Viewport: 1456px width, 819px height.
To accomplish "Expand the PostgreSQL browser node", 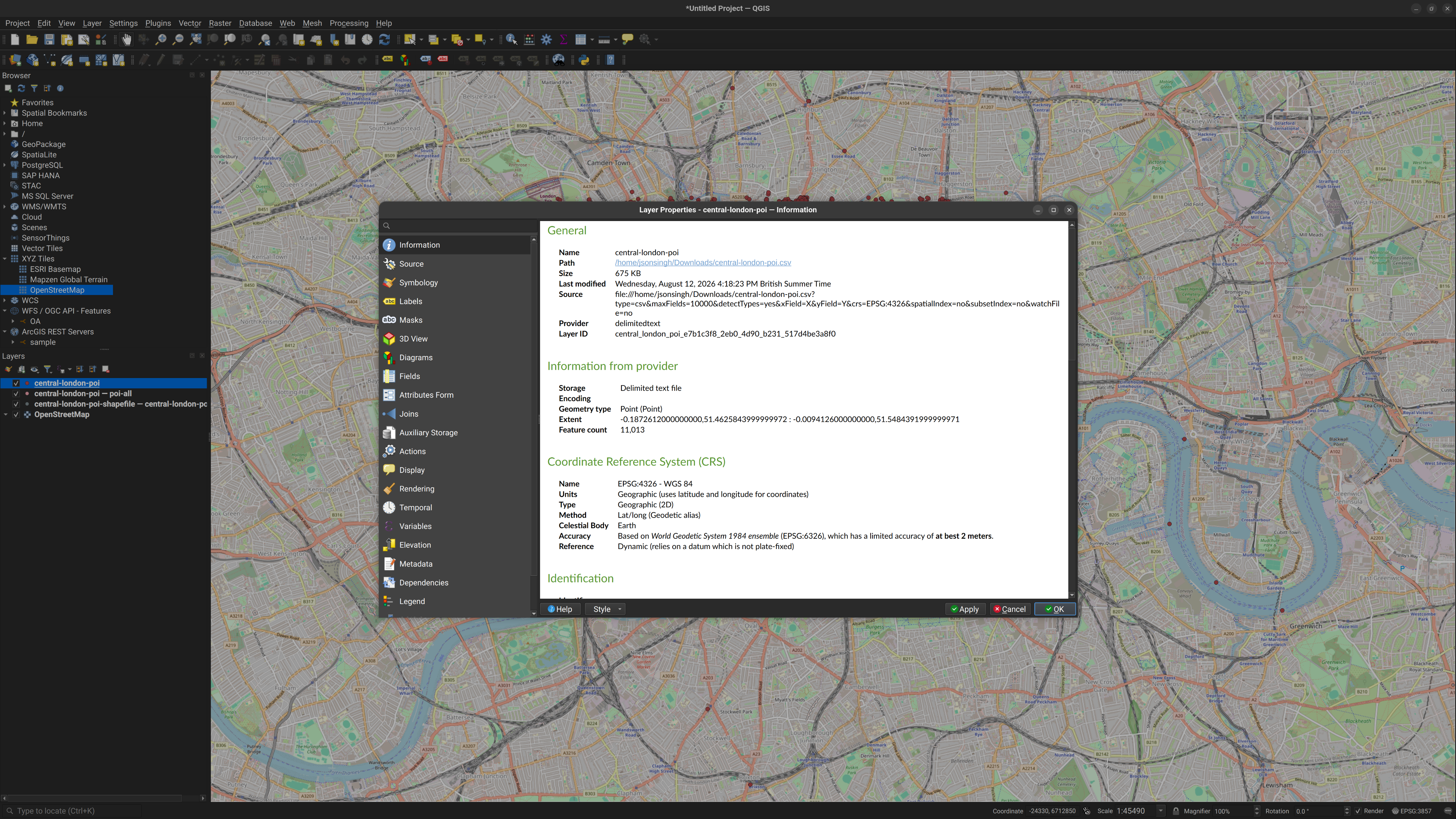I will (5, 165).
